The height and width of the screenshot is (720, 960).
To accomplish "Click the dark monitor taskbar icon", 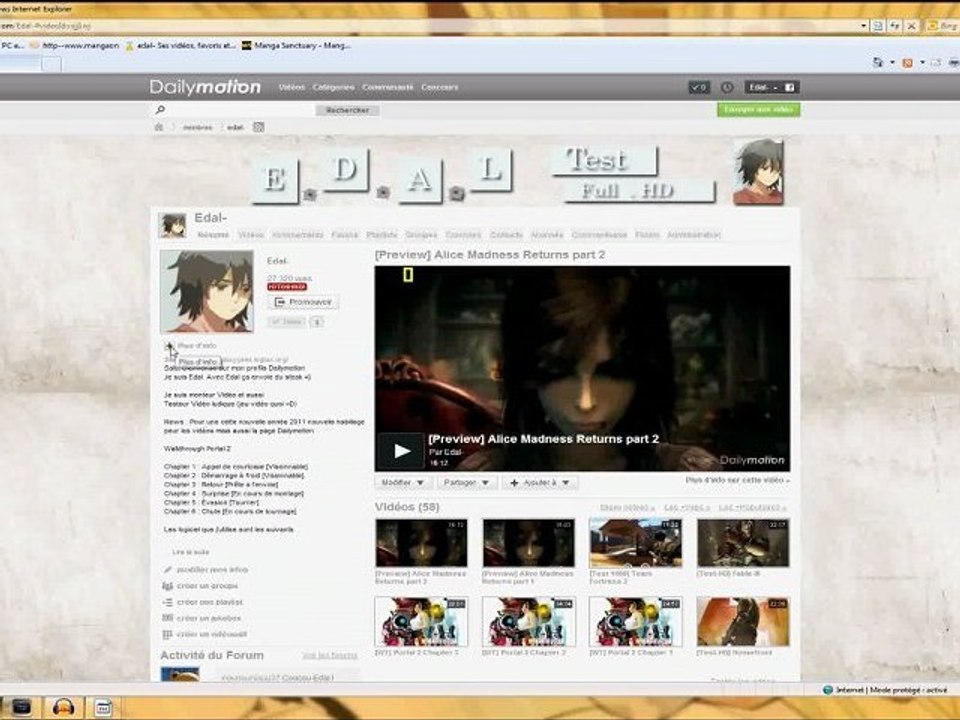I will point(21,708).
